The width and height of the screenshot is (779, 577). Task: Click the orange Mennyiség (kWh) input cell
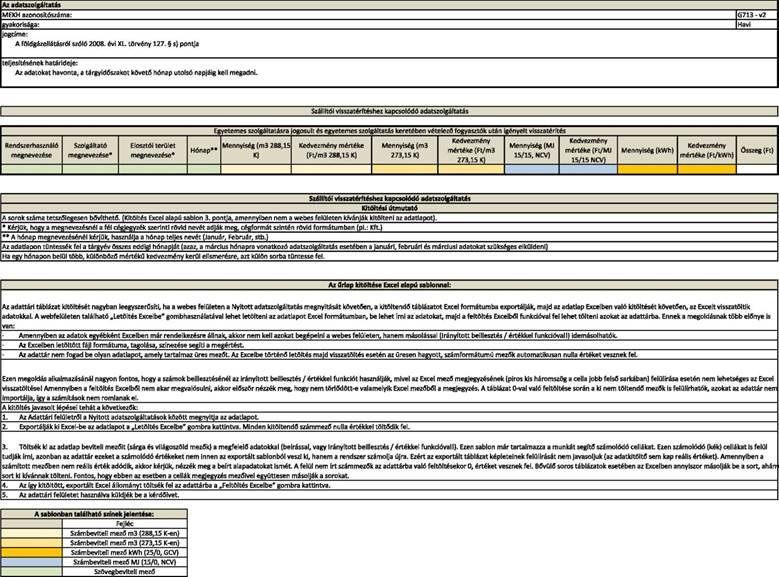[647, 169]
